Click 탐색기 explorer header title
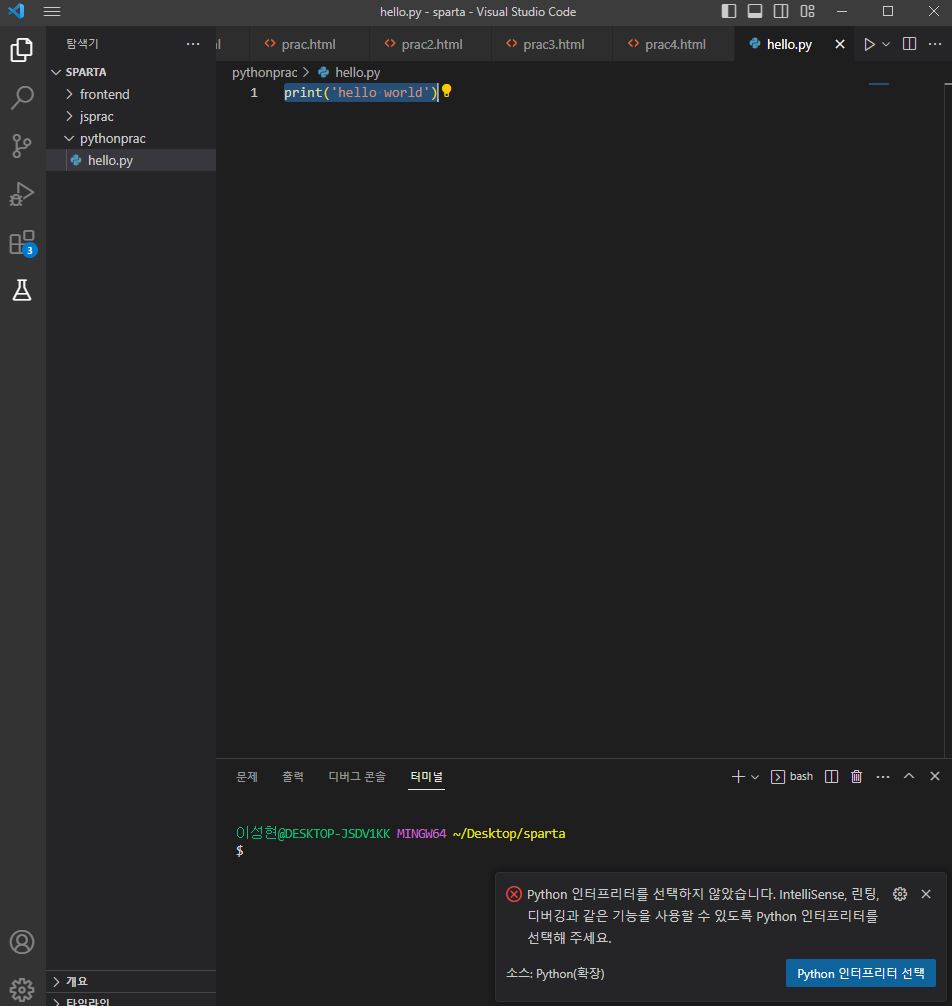This screenshot has height=1006, width=952. pos(82,44)
